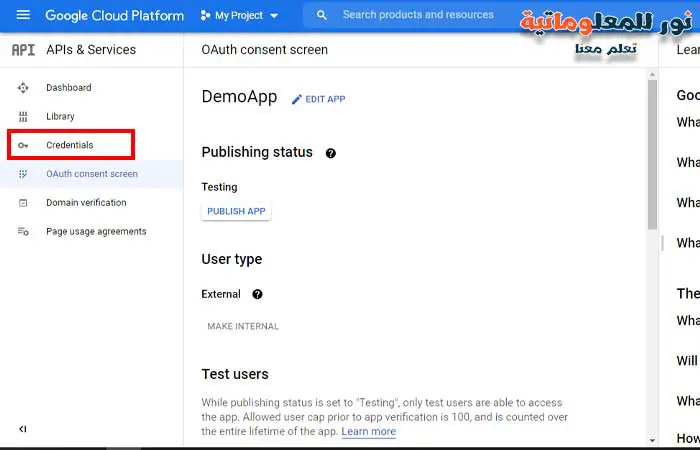The width and height of the screenshot is (700, 450).
Task: Click the scrollbar down arrow
Action: tap(652, 440)
